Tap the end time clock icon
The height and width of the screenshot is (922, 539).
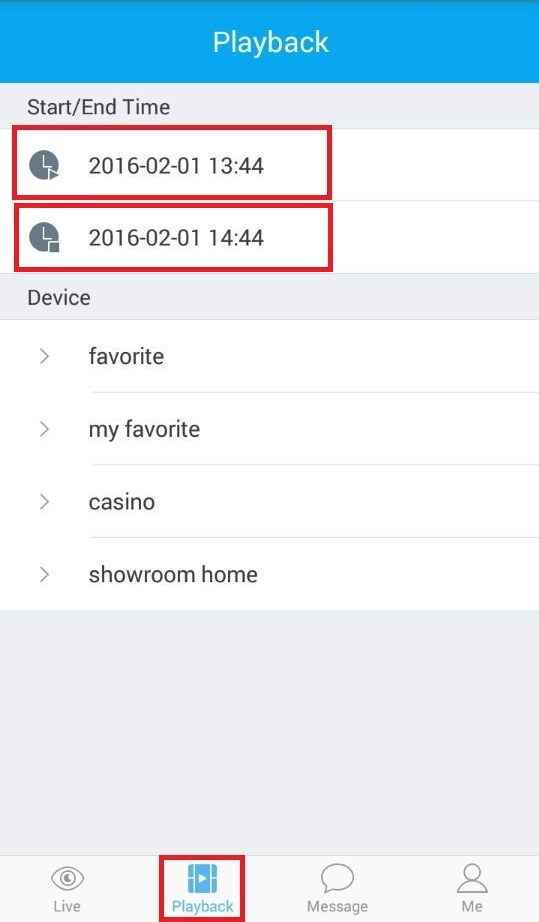coord(45,238)
